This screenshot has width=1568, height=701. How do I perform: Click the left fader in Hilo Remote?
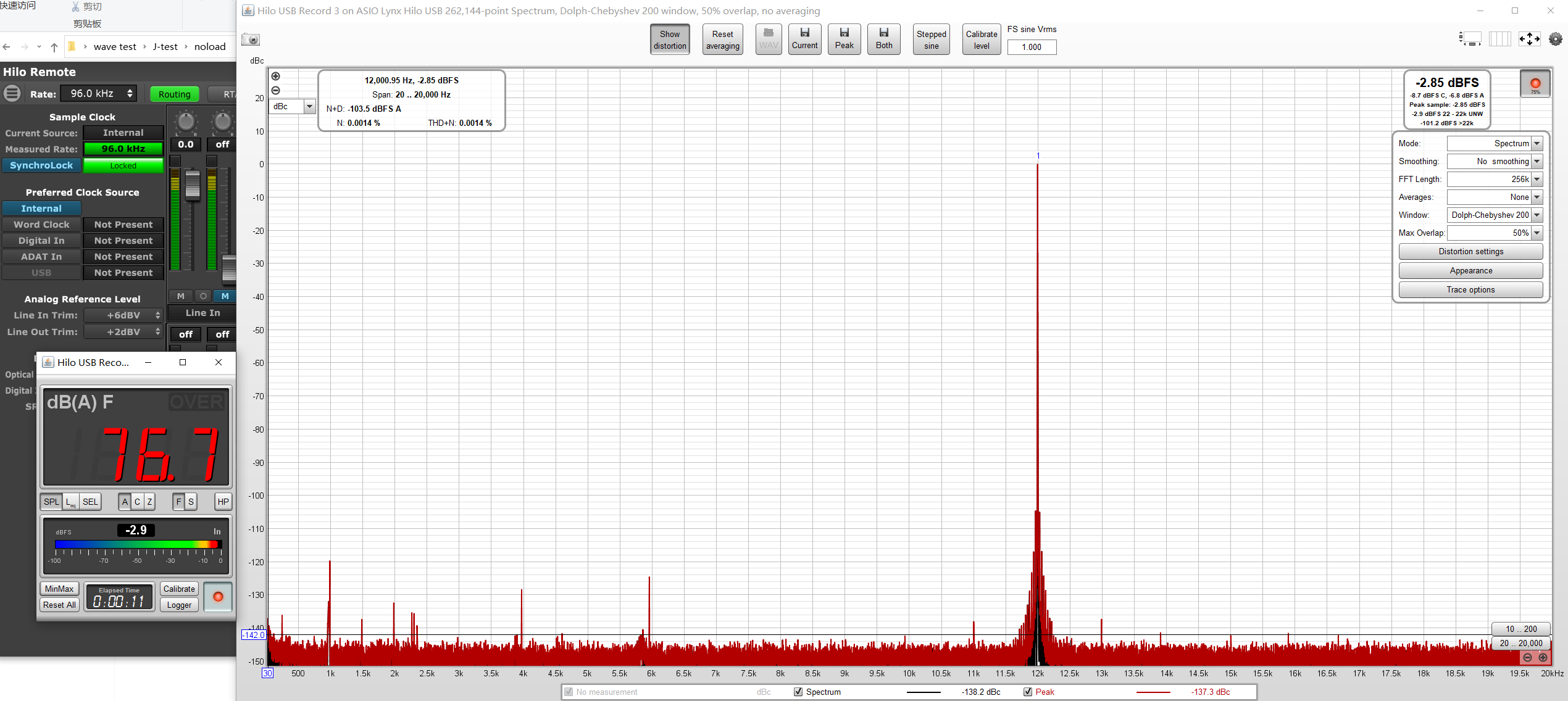pyautogui.click(x=193, y=185)
